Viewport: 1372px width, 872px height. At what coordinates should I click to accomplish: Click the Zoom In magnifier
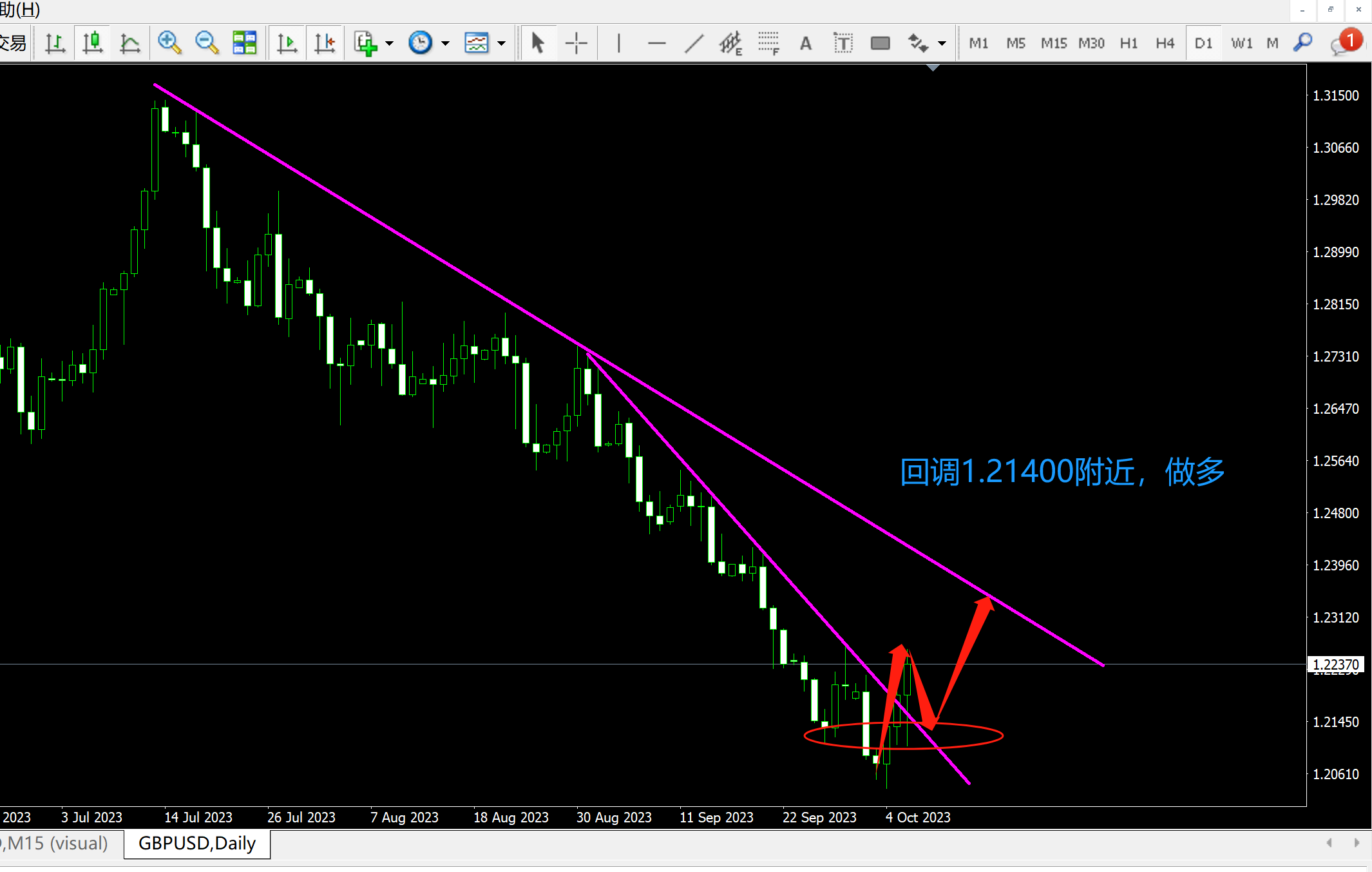coord(169,43)
